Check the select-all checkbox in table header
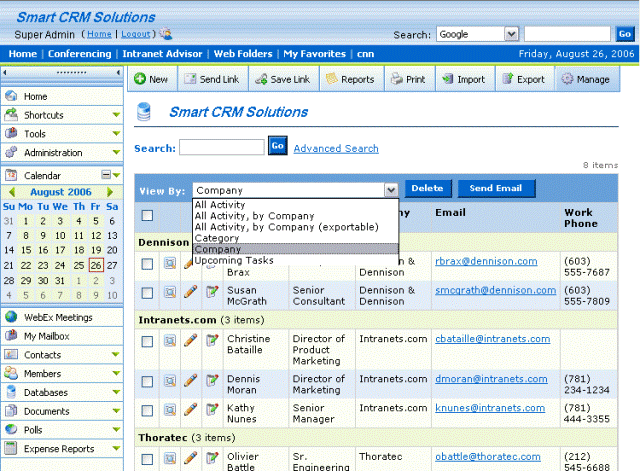Image resolution: width=640 pixels, height=471 pixels. pos(147,215)
